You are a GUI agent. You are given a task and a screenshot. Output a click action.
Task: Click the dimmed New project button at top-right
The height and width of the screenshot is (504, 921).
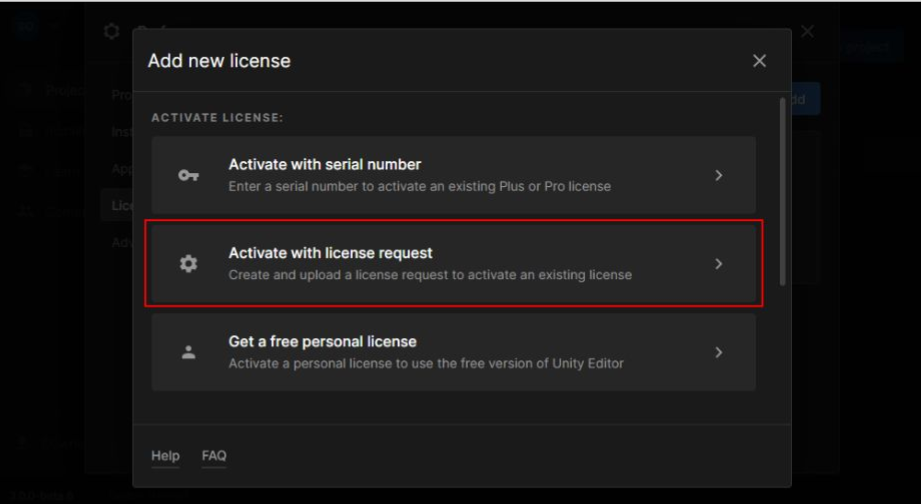coord(869,46)
